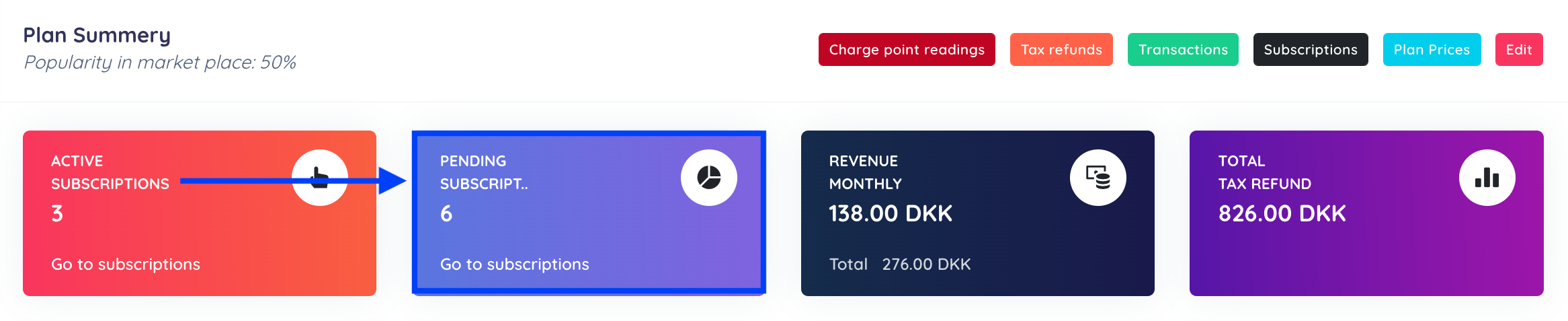The width and height of the screenshot is (1568, 321).
Task: Click the pie chart icon on Pending Subscriptions
Action: click(709, 178)
